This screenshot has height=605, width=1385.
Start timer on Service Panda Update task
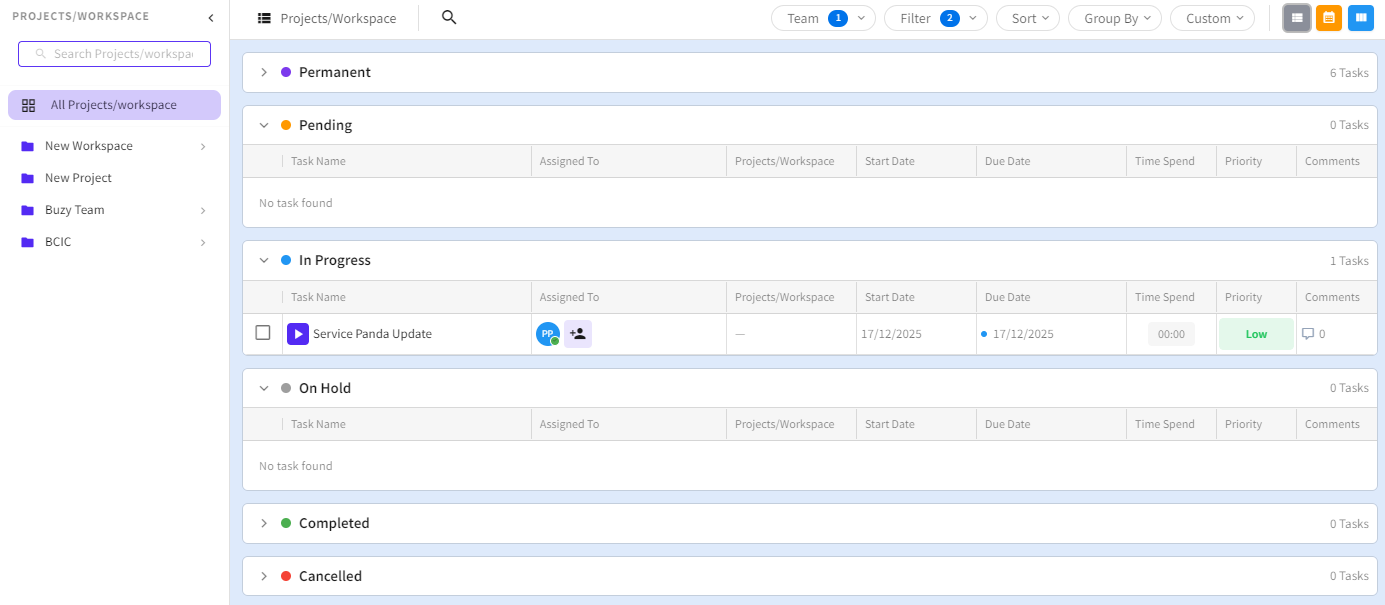(298, 334)
